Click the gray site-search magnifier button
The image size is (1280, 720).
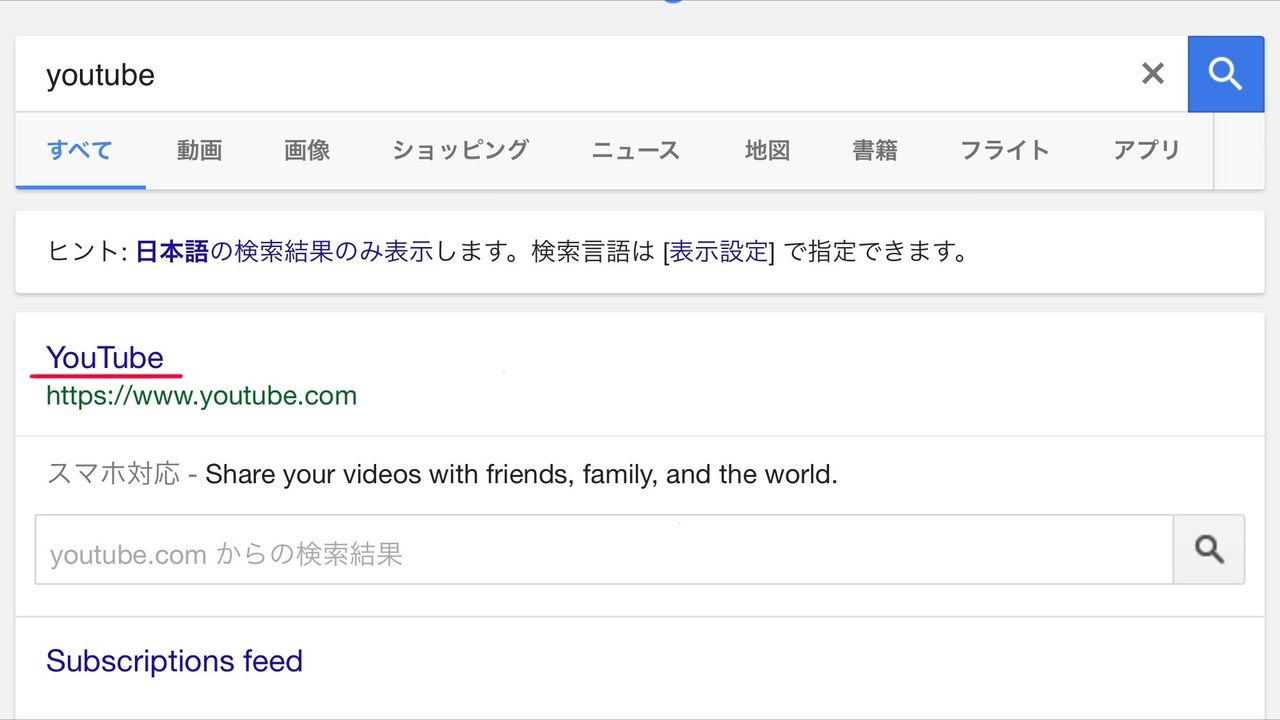coord(1209,550)
